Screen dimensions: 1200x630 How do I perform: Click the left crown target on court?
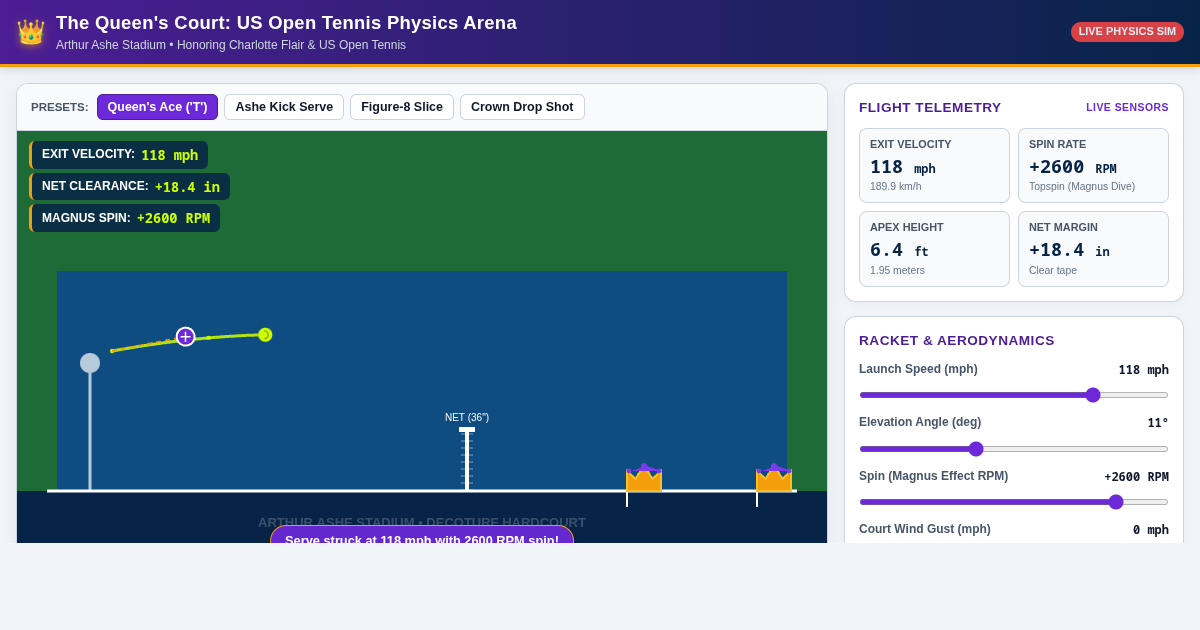[644, 478]
